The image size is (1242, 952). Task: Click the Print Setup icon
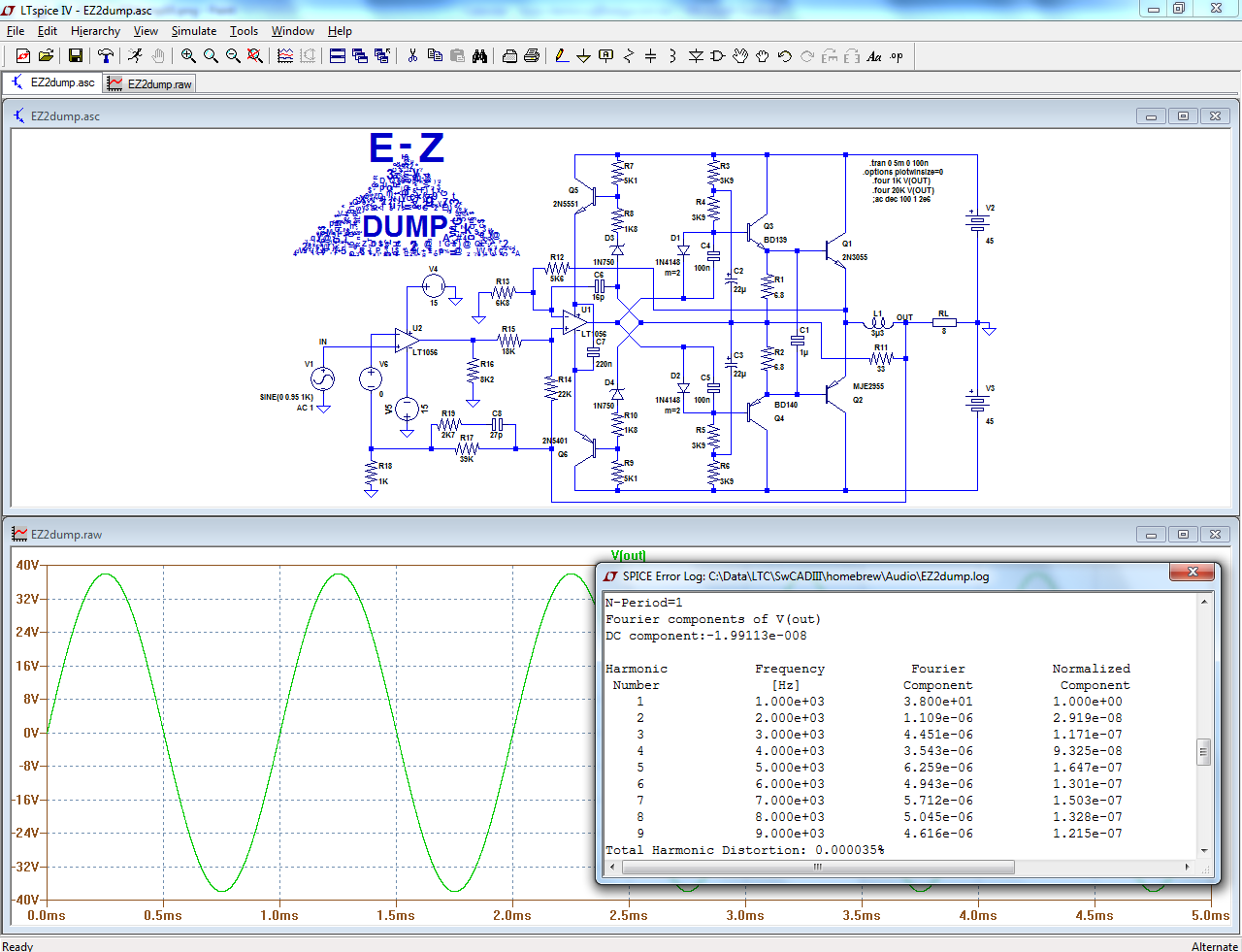coord(509,56)
